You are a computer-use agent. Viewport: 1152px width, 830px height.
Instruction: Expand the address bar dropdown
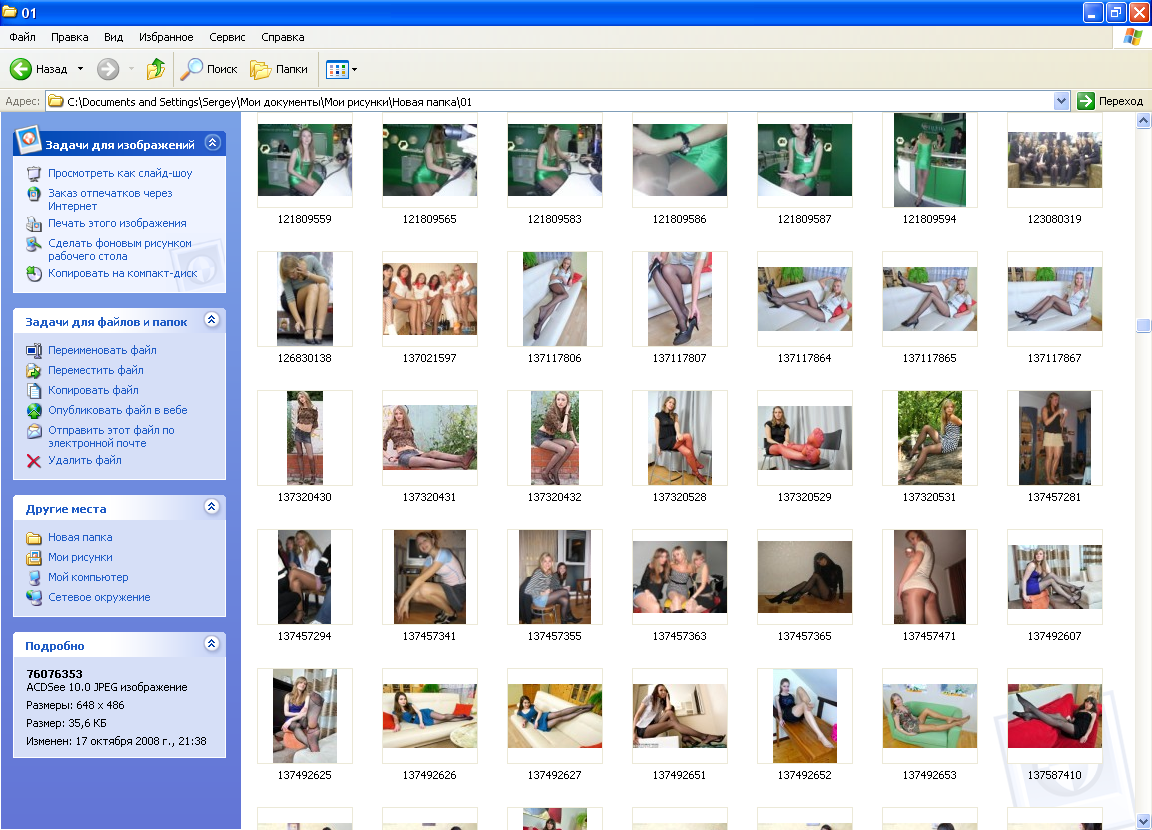(1061, 101)
